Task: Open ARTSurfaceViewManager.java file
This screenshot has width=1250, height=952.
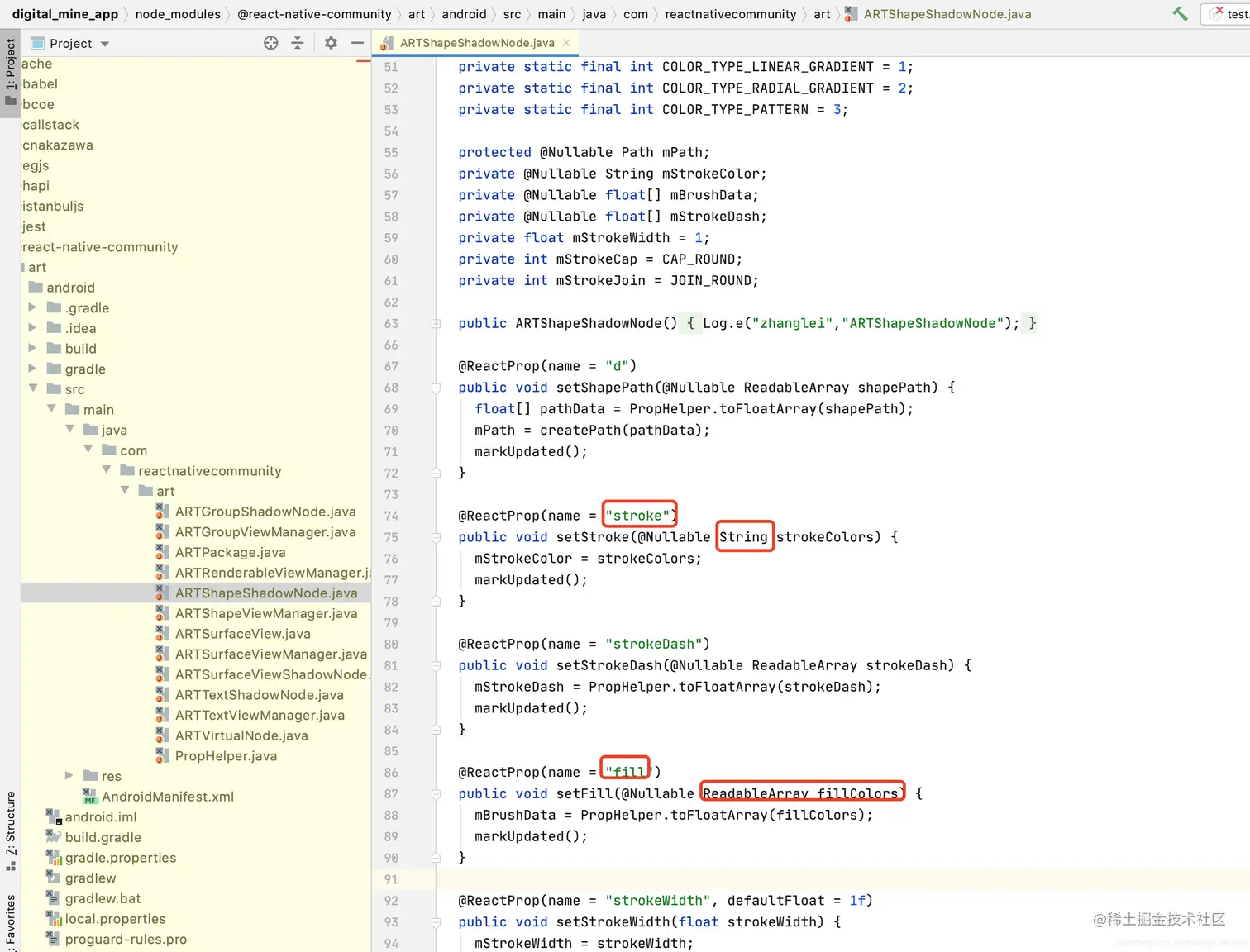Action: pyautogui.click(x=270, y=654)
